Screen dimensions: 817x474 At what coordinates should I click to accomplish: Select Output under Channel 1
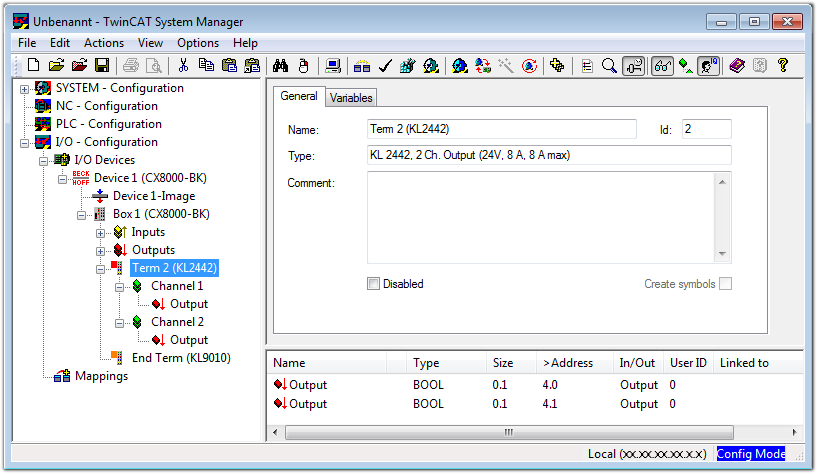coord(189,304)
